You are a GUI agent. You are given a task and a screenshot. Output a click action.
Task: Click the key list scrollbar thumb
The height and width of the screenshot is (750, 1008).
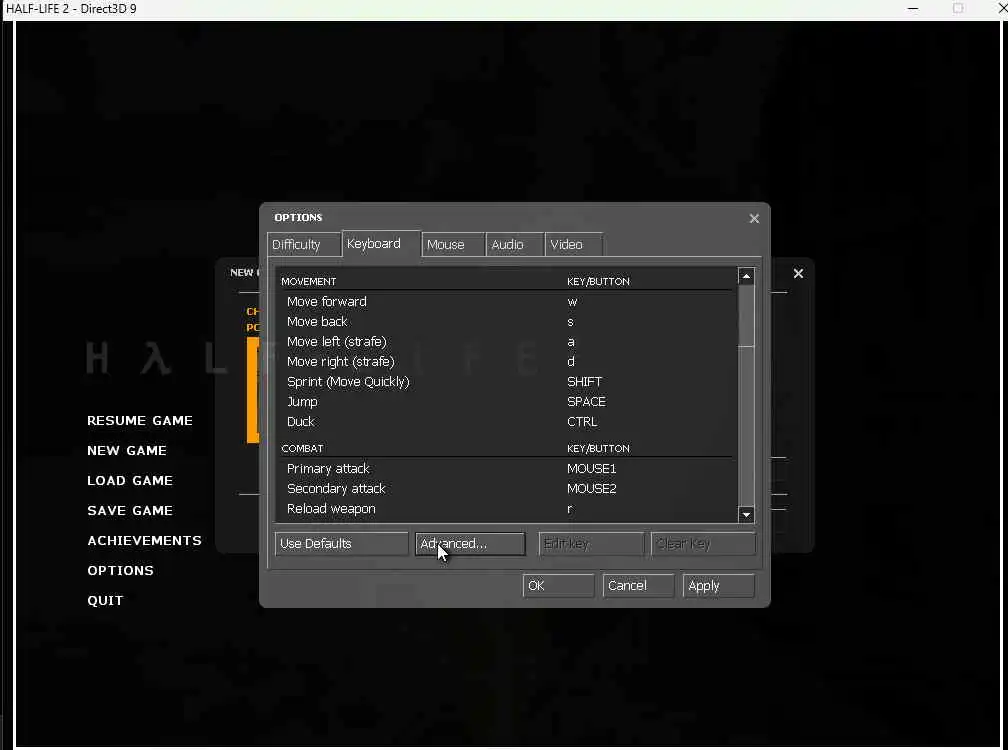[746, 316]
